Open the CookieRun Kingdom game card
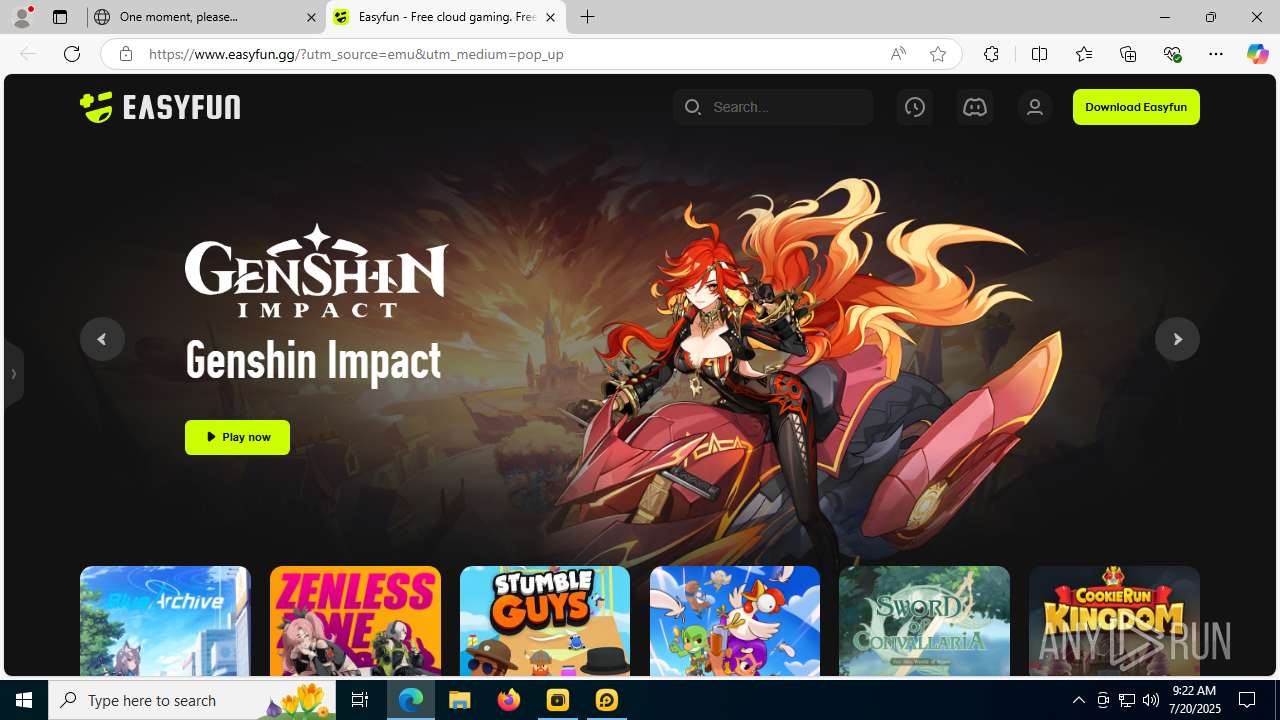Image resolution: width=1280 pixels, height=720 pixels. 1114,621
